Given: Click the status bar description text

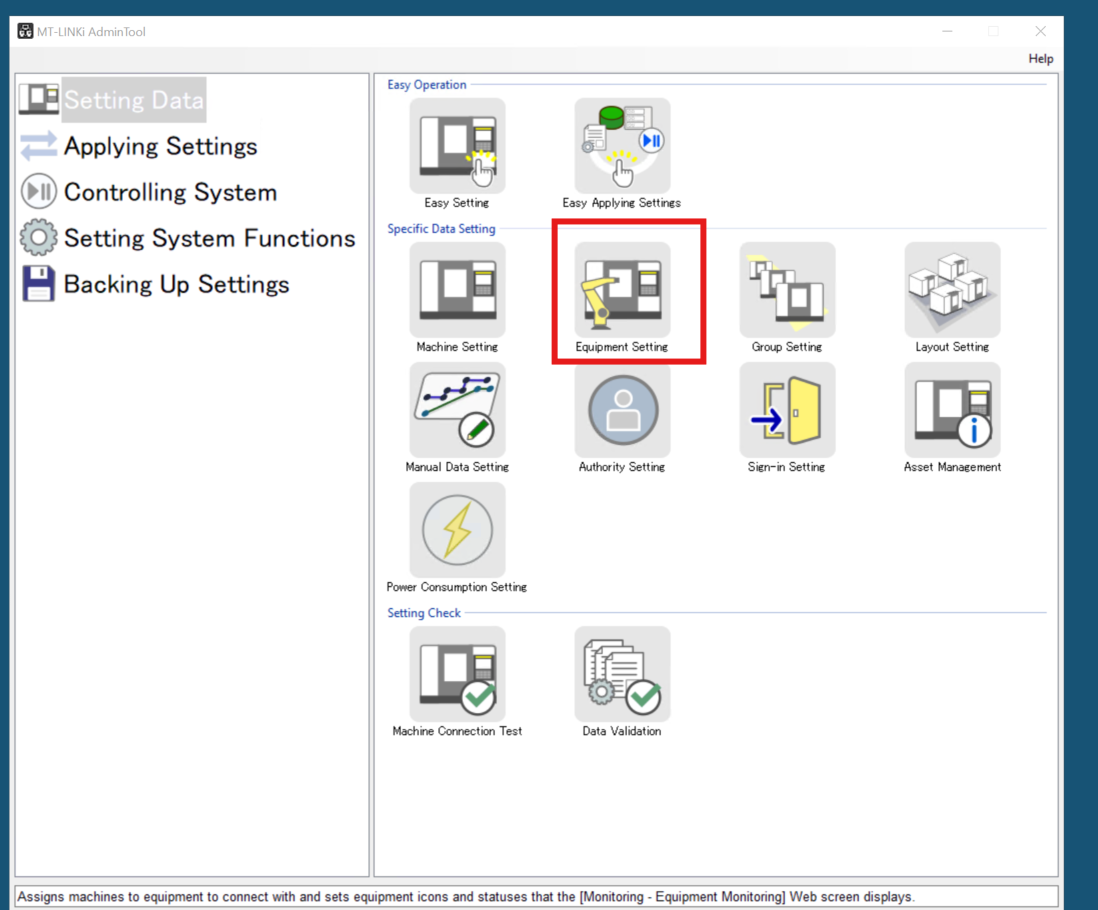Looking at the screenshot, I should pos(466,897).
